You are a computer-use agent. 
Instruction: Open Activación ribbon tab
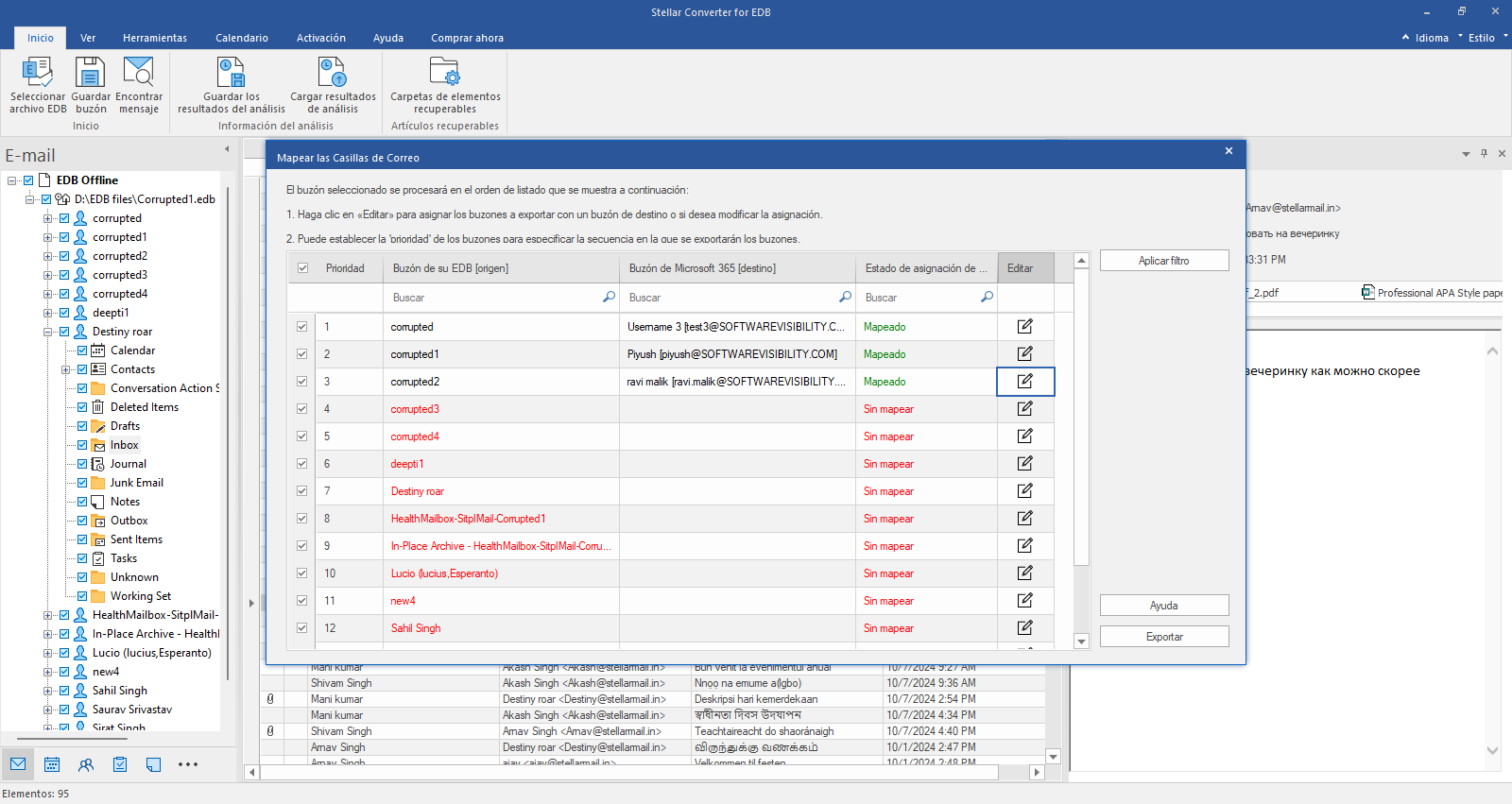tap(321, 38)
